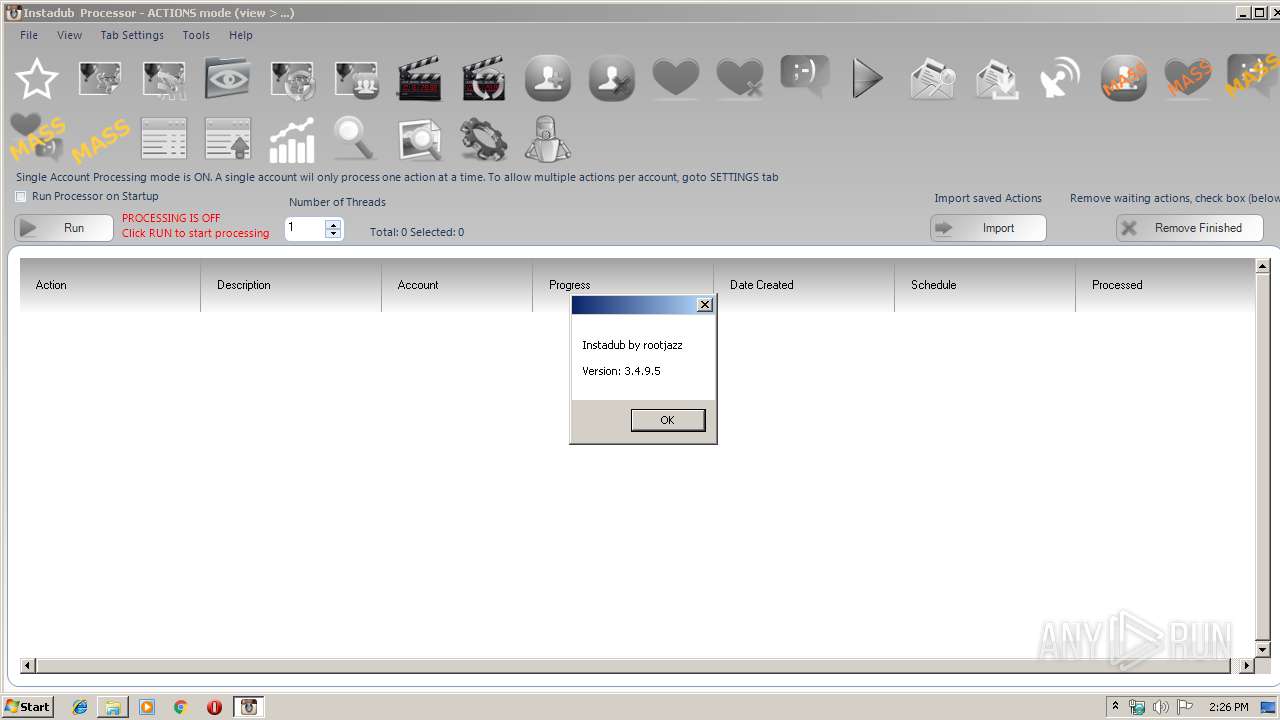The height and width of the screenshot is (720, 1280).
Task: Sort by the Action column header
Action: point(110,285)
